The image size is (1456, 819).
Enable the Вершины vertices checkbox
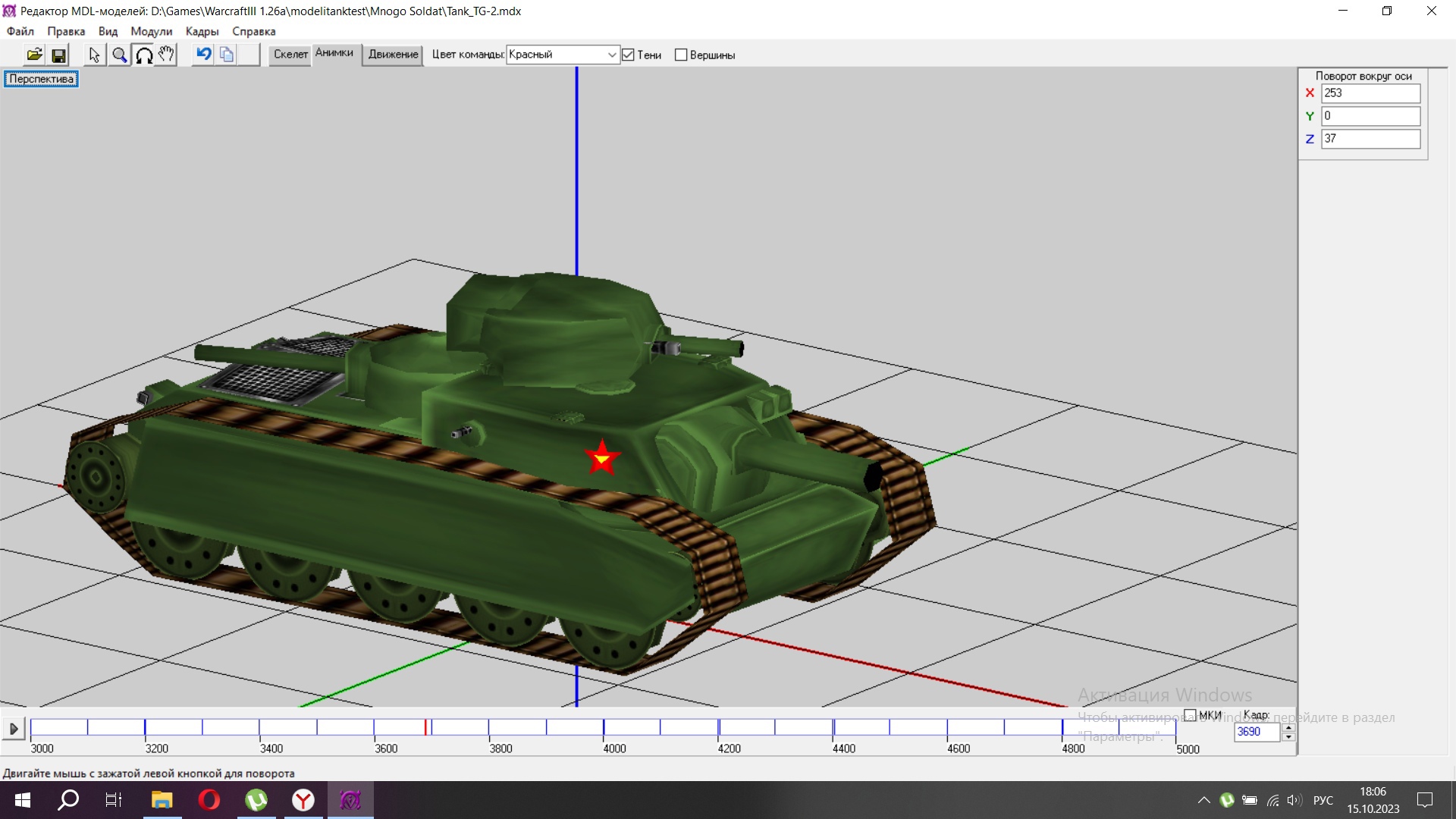click(681, 55)
